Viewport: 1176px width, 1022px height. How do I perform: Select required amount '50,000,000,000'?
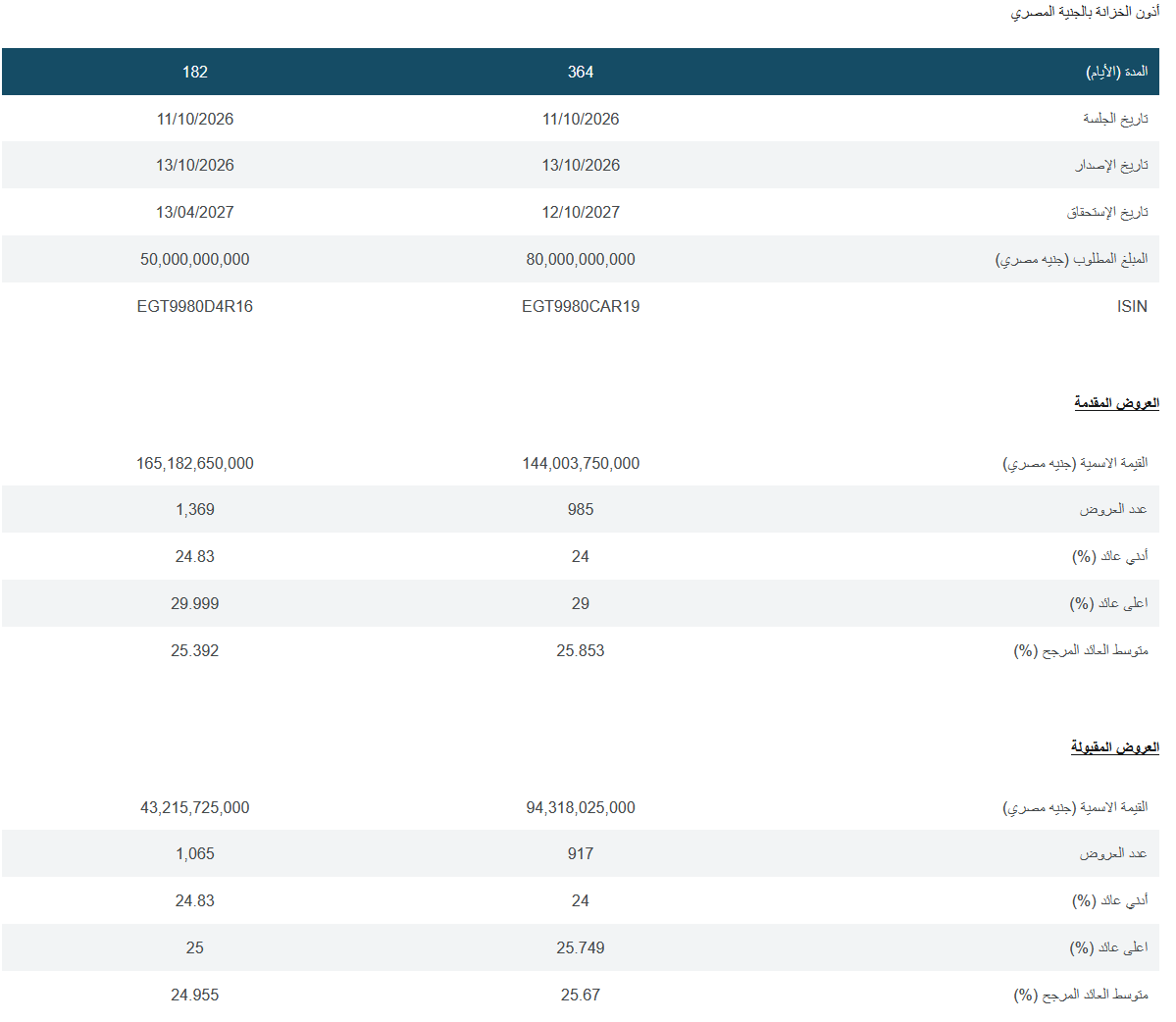coord(195,260)
